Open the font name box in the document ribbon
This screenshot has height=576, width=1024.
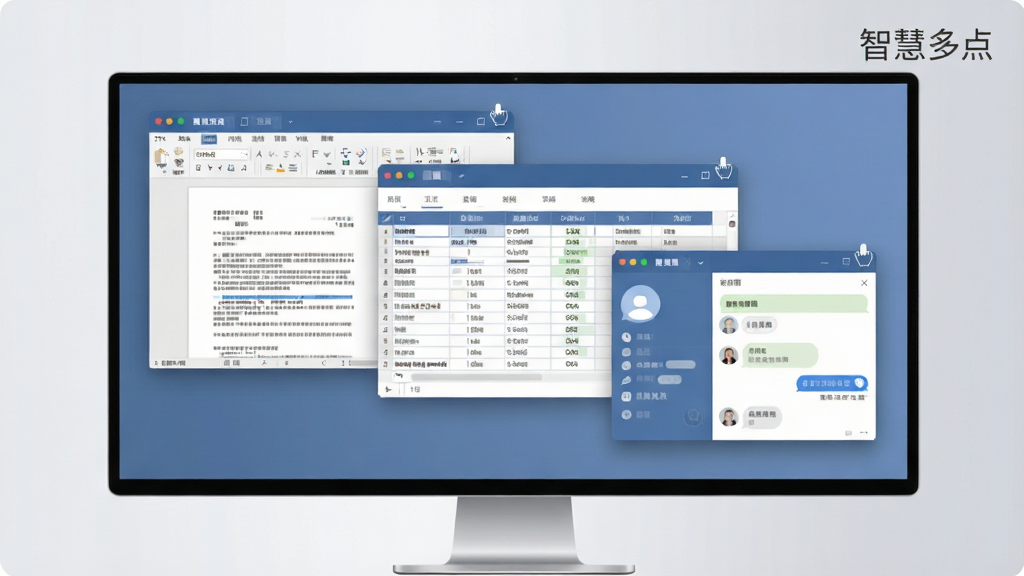221,154
